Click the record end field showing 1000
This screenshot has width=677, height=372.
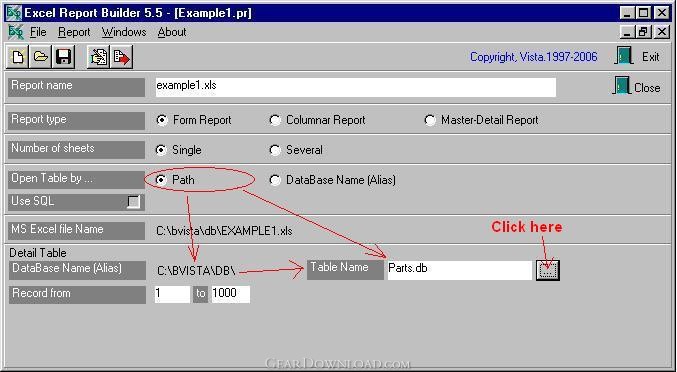231,294
